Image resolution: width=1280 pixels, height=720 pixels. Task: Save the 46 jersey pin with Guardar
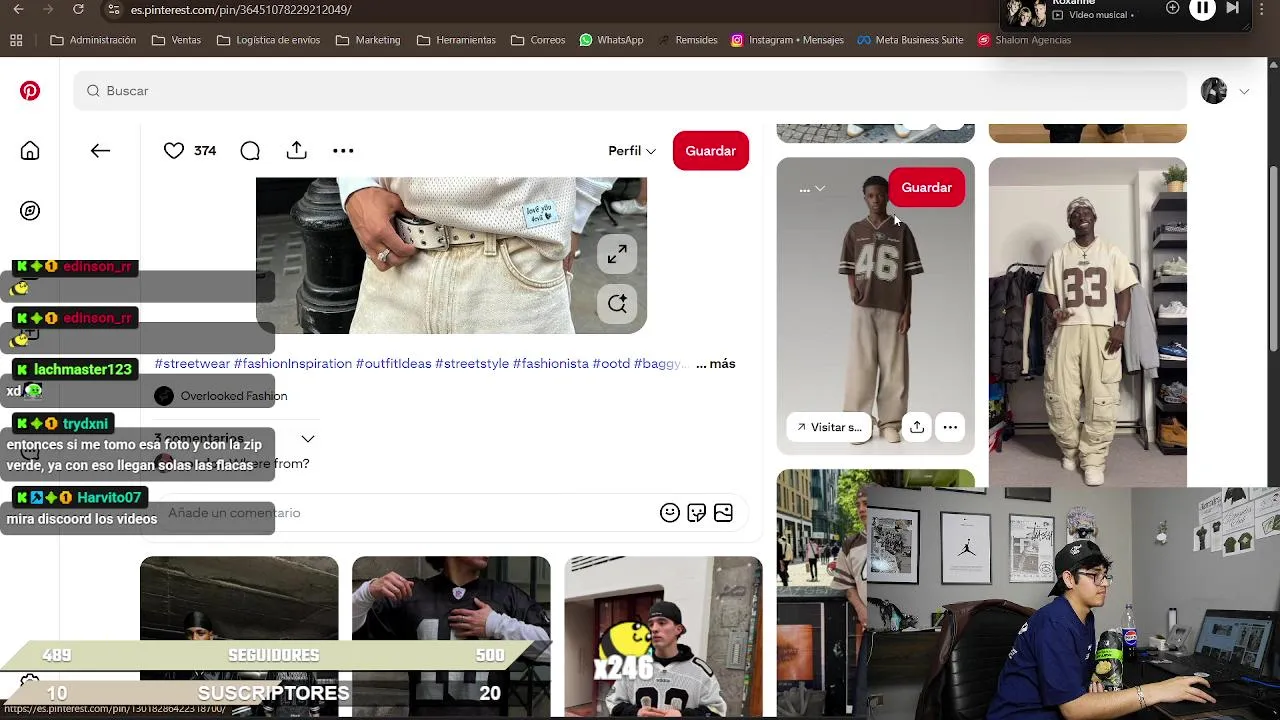pyautogui.click(x=926, y=188)
